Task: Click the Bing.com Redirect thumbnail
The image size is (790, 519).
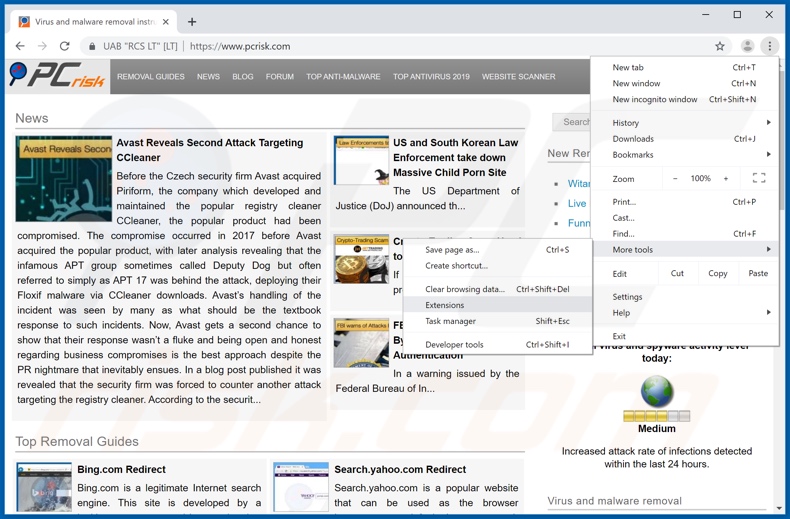Action: pos(44,487)
